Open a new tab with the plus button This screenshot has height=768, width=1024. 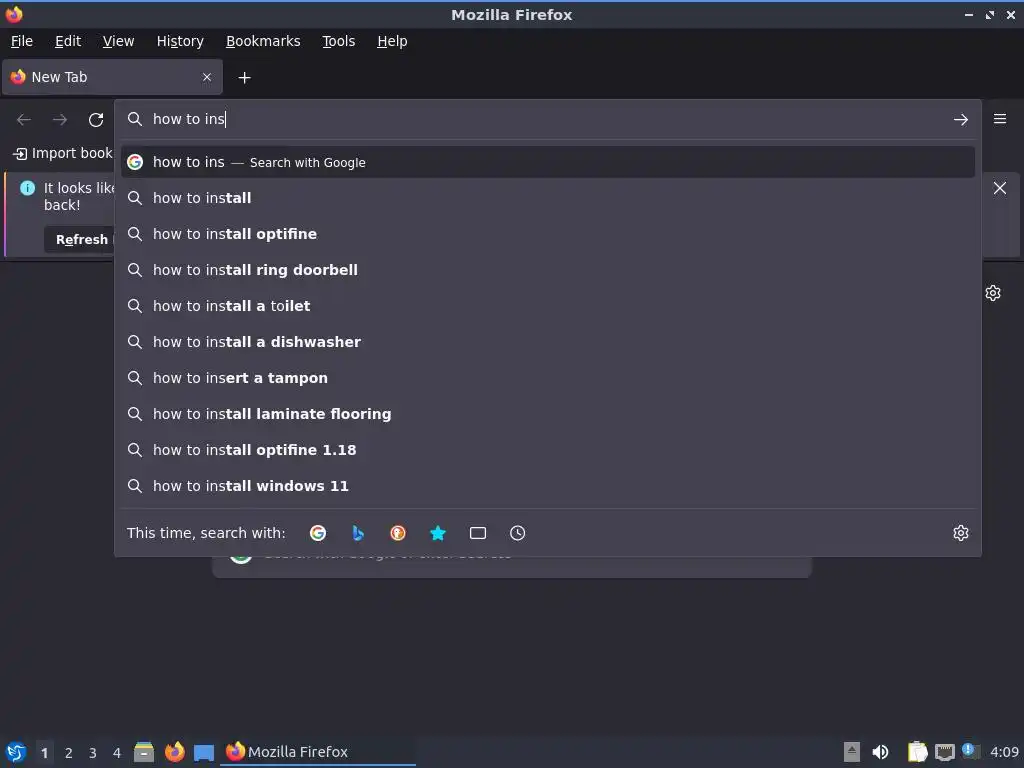coord(244,78)
